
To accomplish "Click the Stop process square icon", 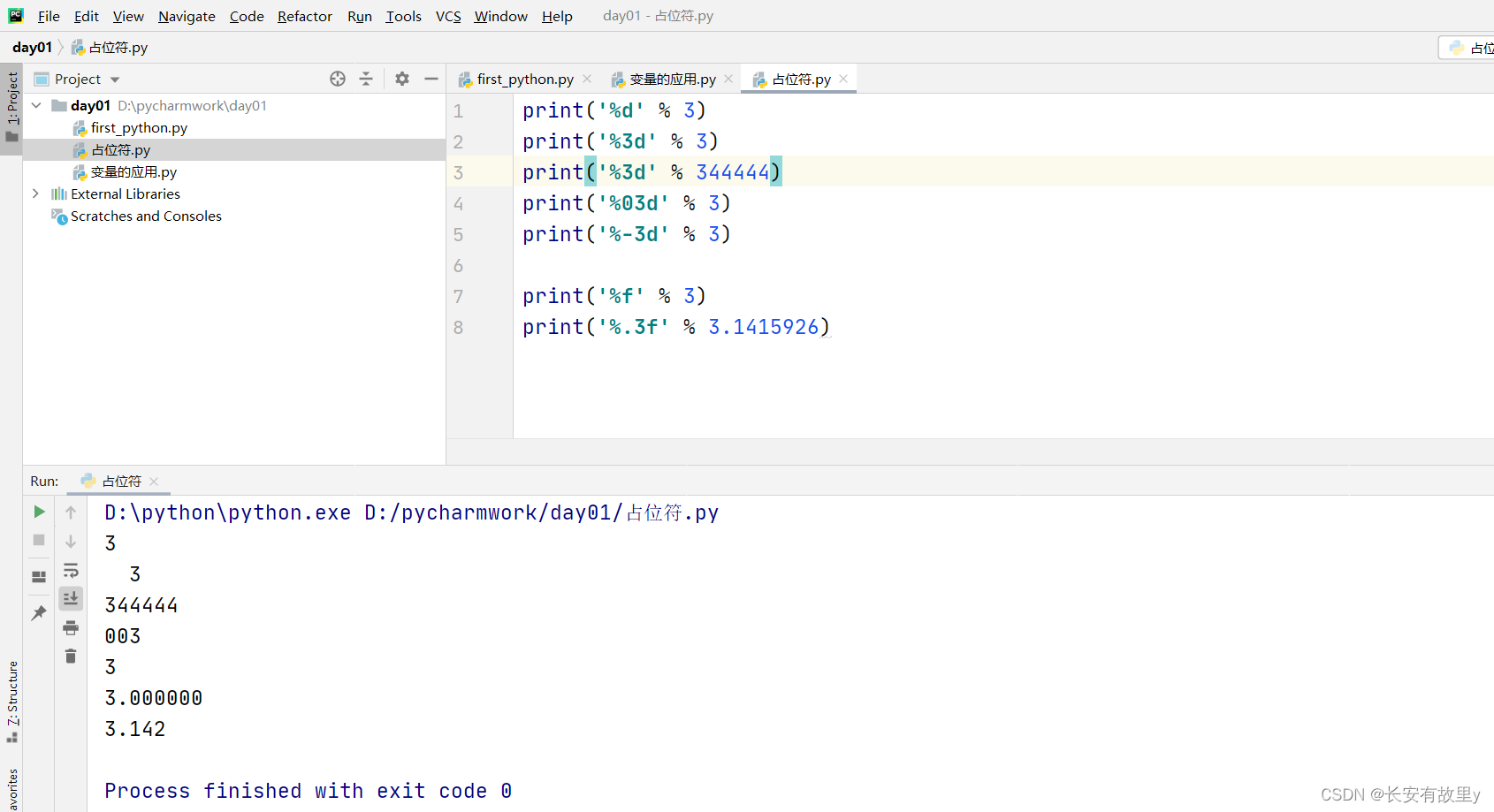I will (x=39, y=540).
